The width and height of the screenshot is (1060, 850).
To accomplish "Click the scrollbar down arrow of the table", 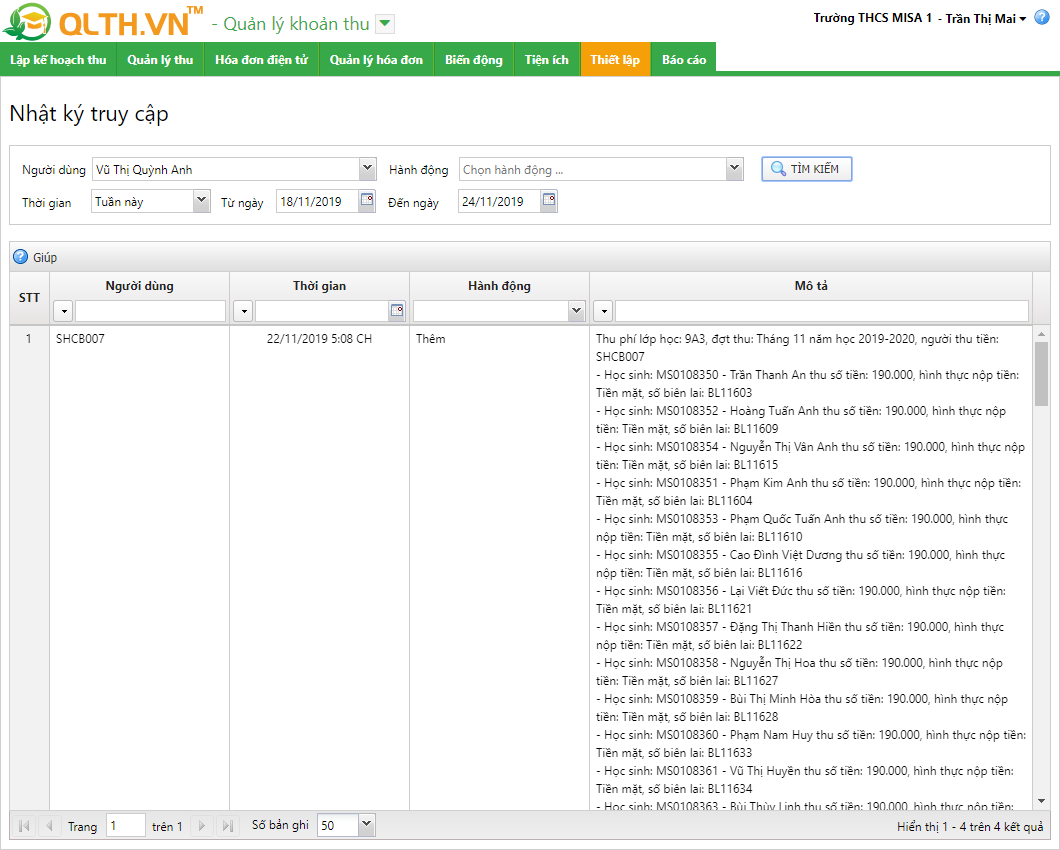I will click(1041, 801).
